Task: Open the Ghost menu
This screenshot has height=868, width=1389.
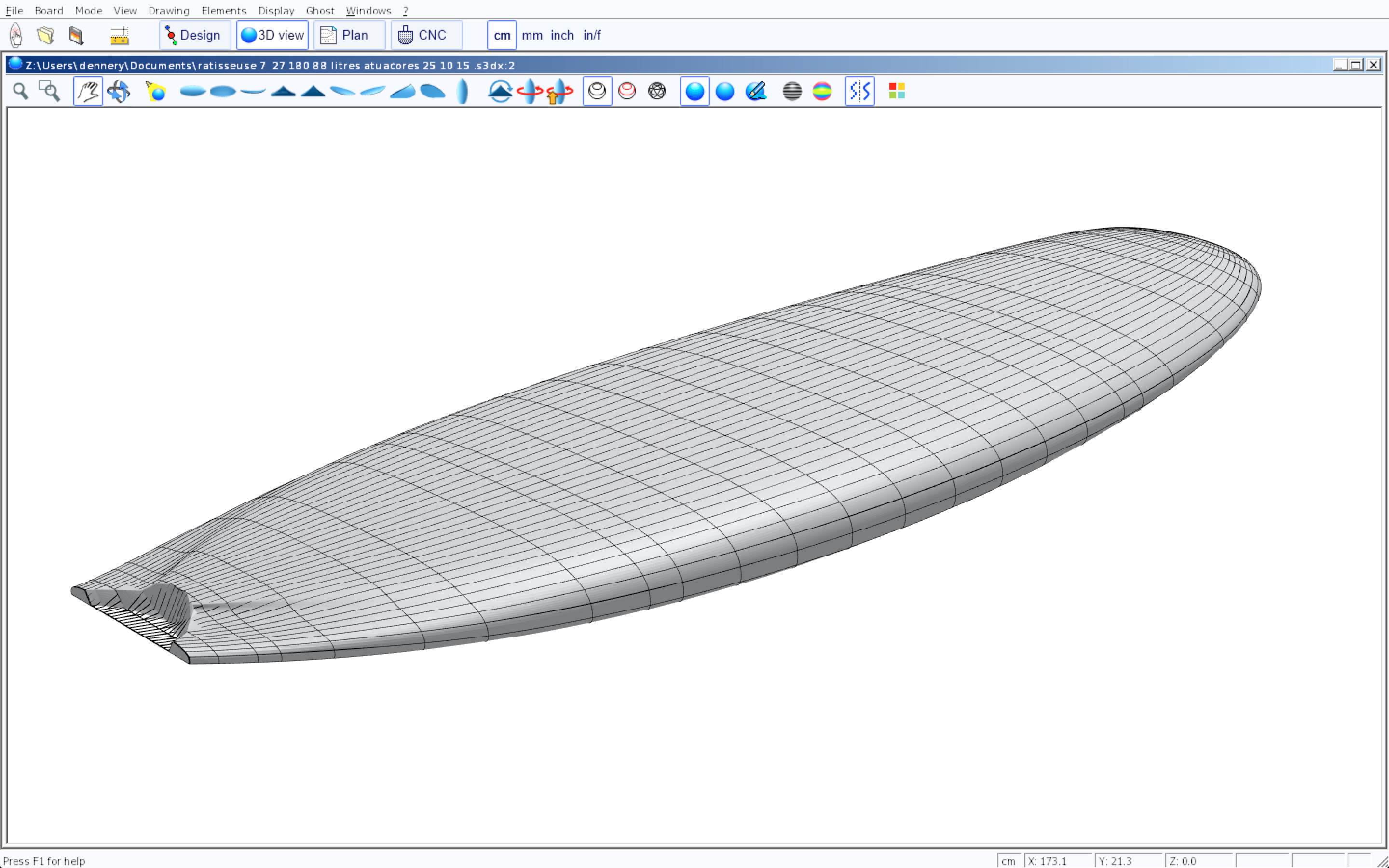Action: click(x=320, y=10)
